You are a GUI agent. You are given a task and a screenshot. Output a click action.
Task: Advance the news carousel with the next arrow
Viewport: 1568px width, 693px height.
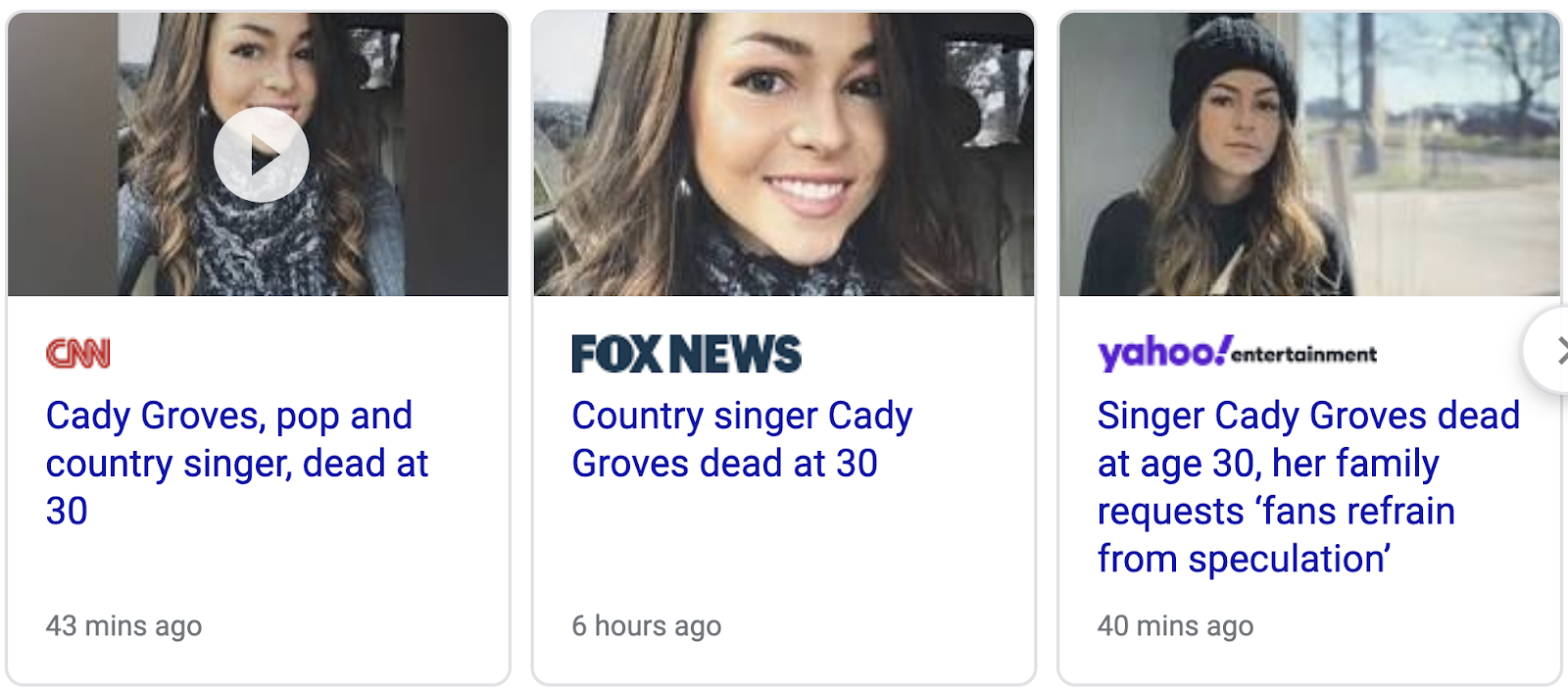click(x=1550, y=351)
